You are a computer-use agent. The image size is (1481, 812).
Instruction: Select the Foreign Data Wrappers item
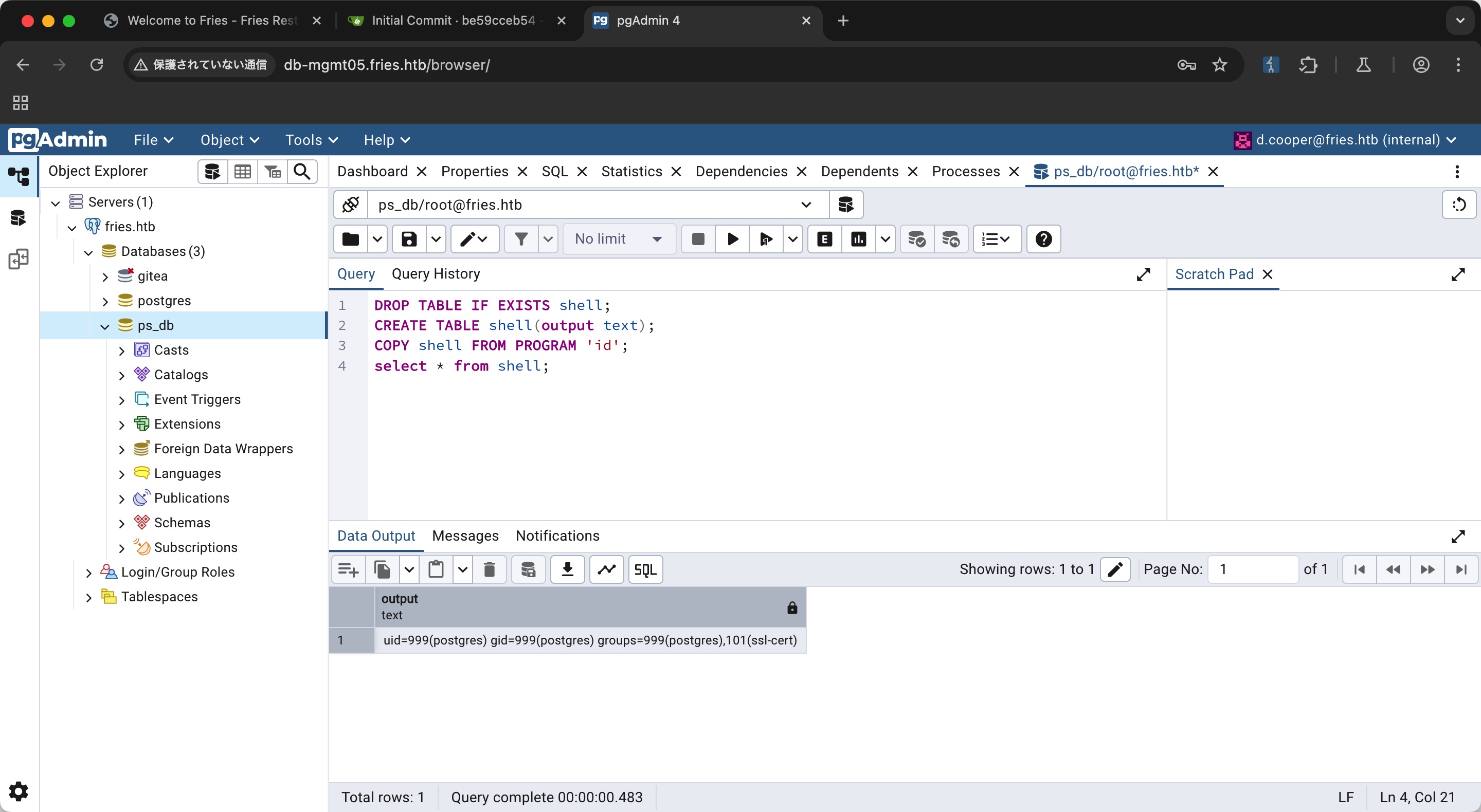[x=224, y=449]
